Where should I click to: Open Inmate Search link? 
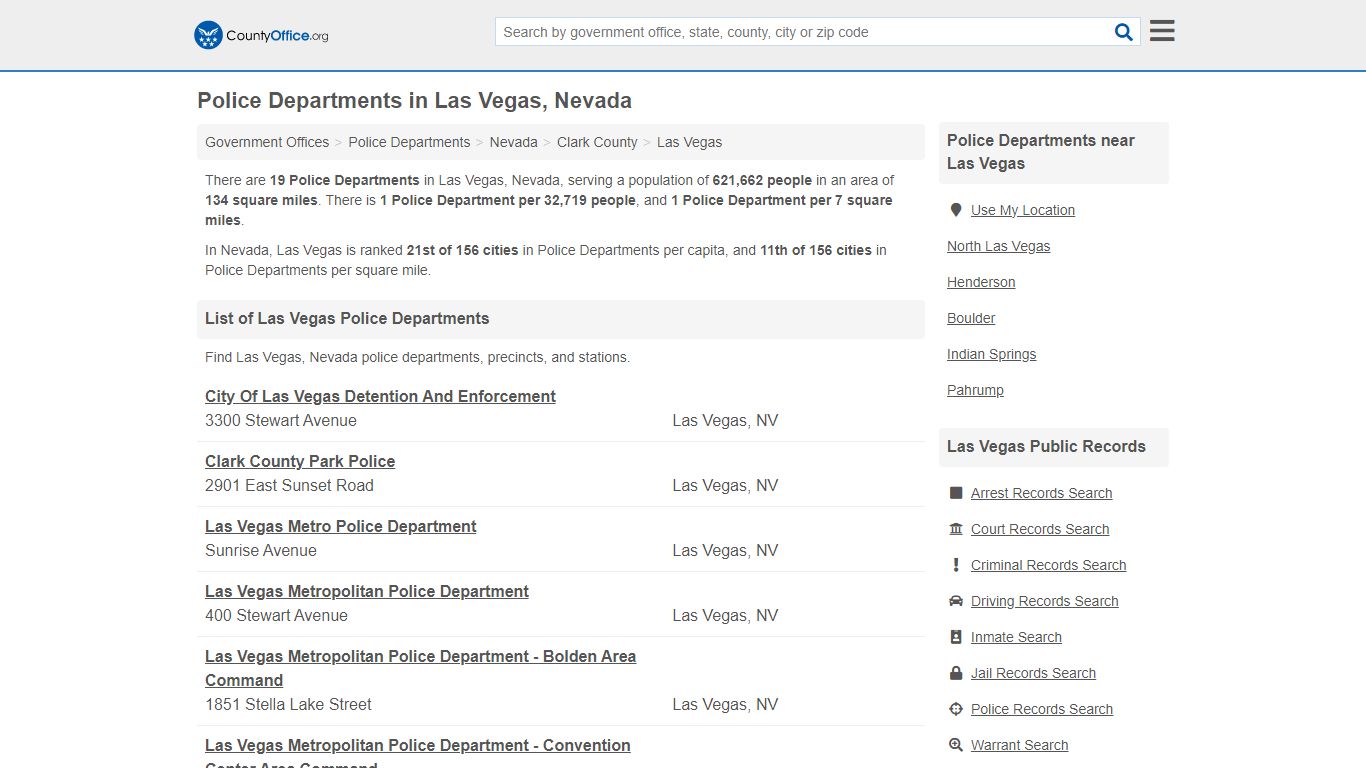(1016, 637)
